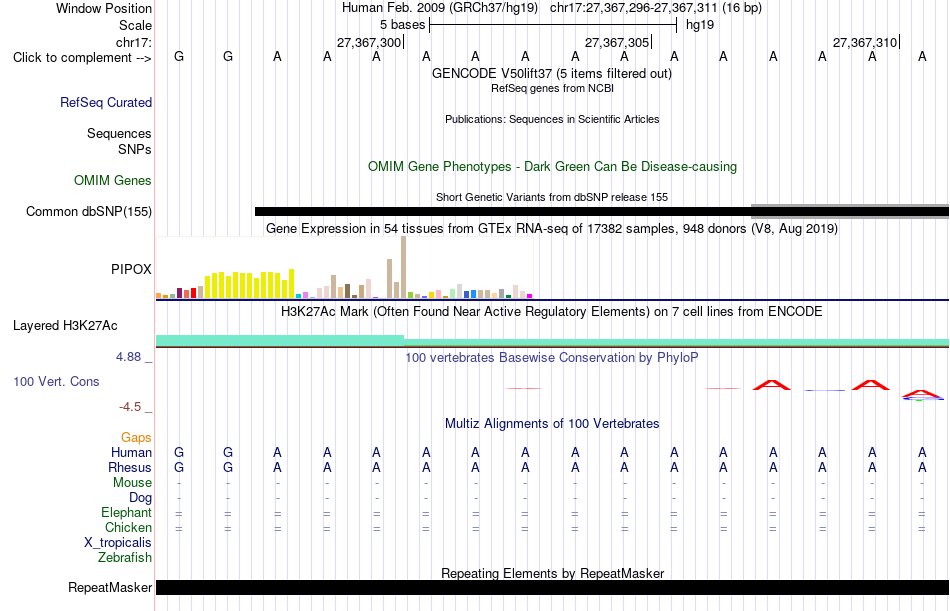Open the OMIM Genes track label
The image size is (950, 611).
coord(113,181)
